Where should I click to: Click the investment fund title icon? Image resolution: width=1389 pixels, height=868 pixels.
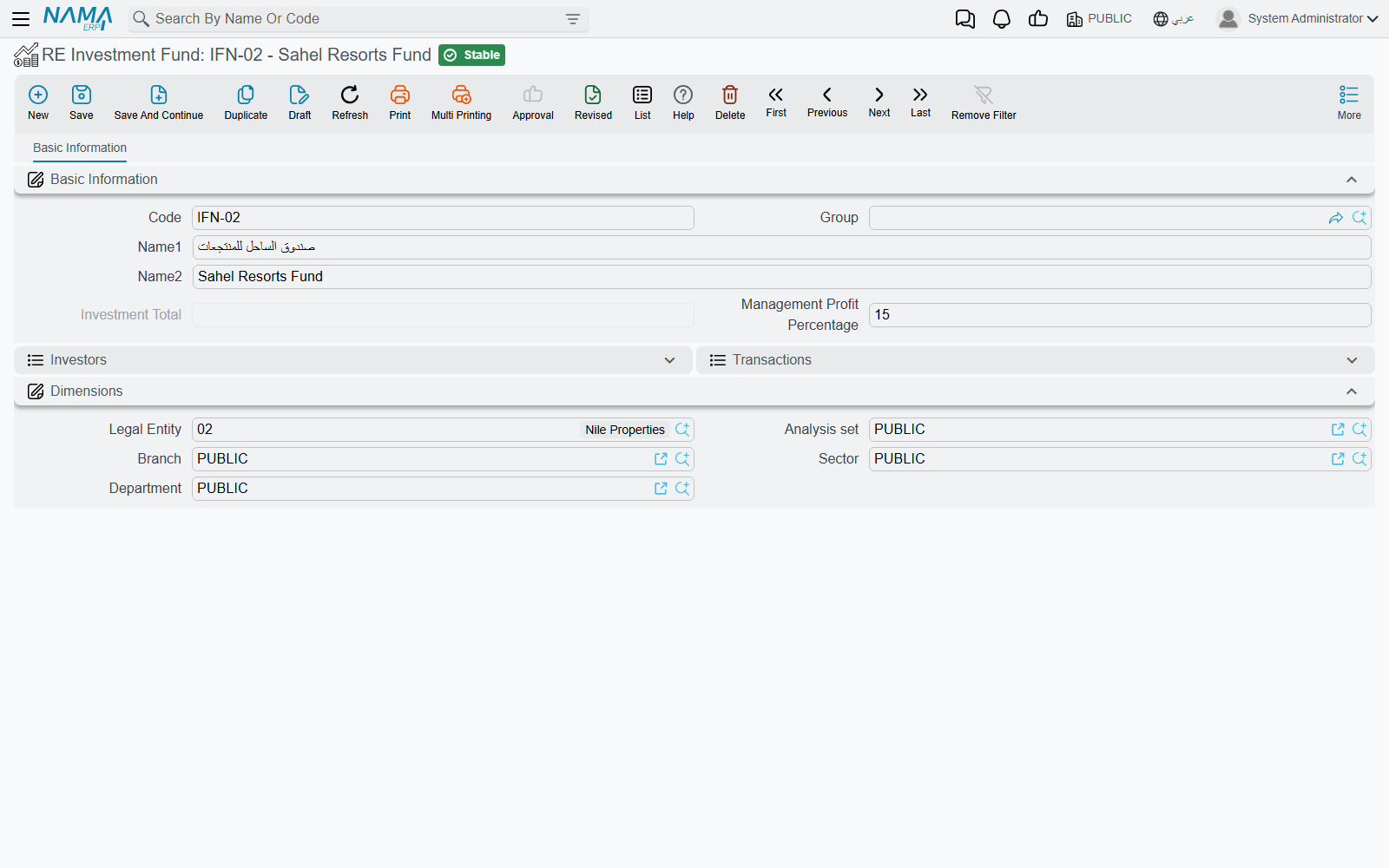26,56
